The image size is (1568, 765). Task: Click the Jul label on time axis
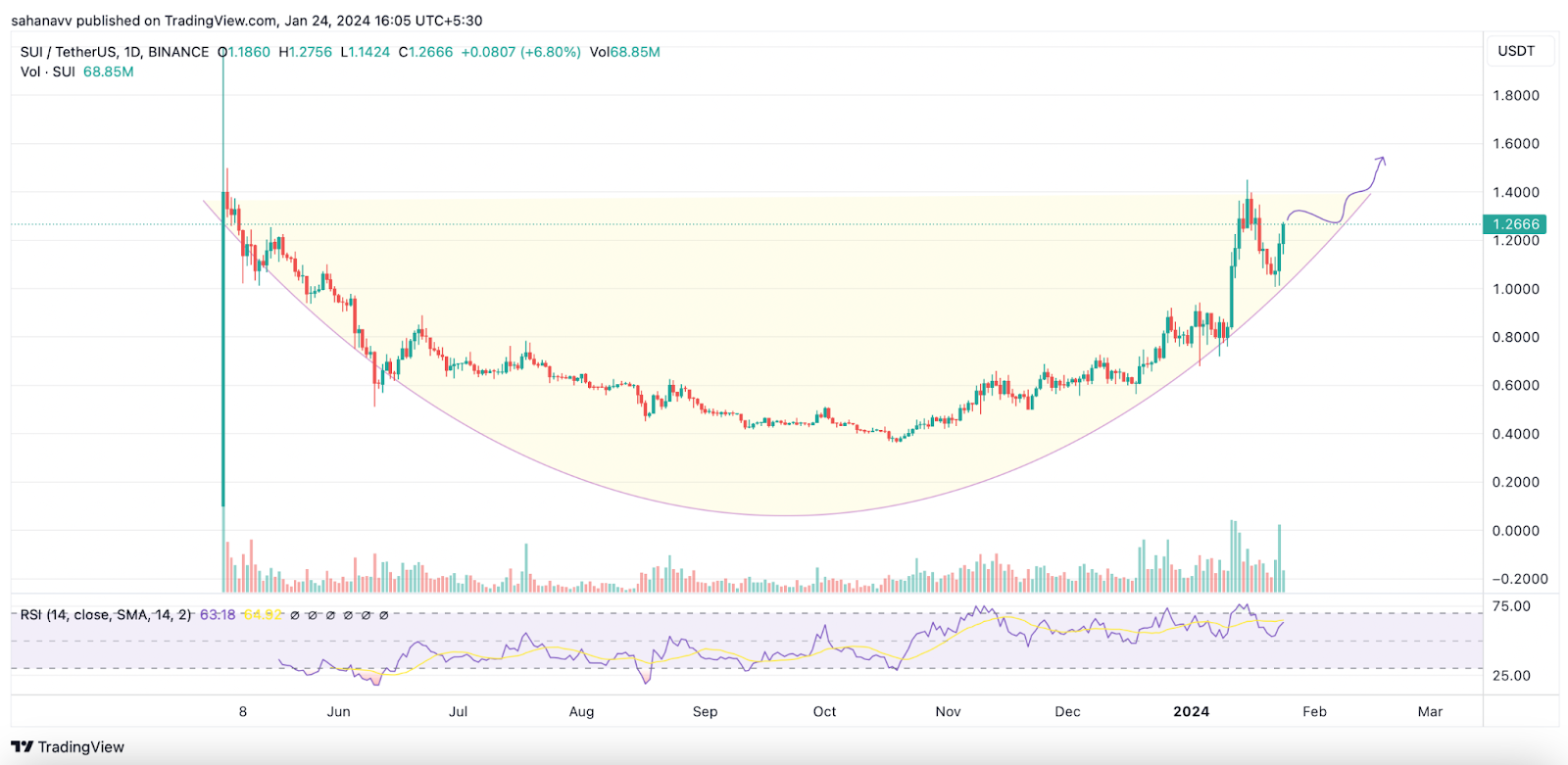pos(458,712)
